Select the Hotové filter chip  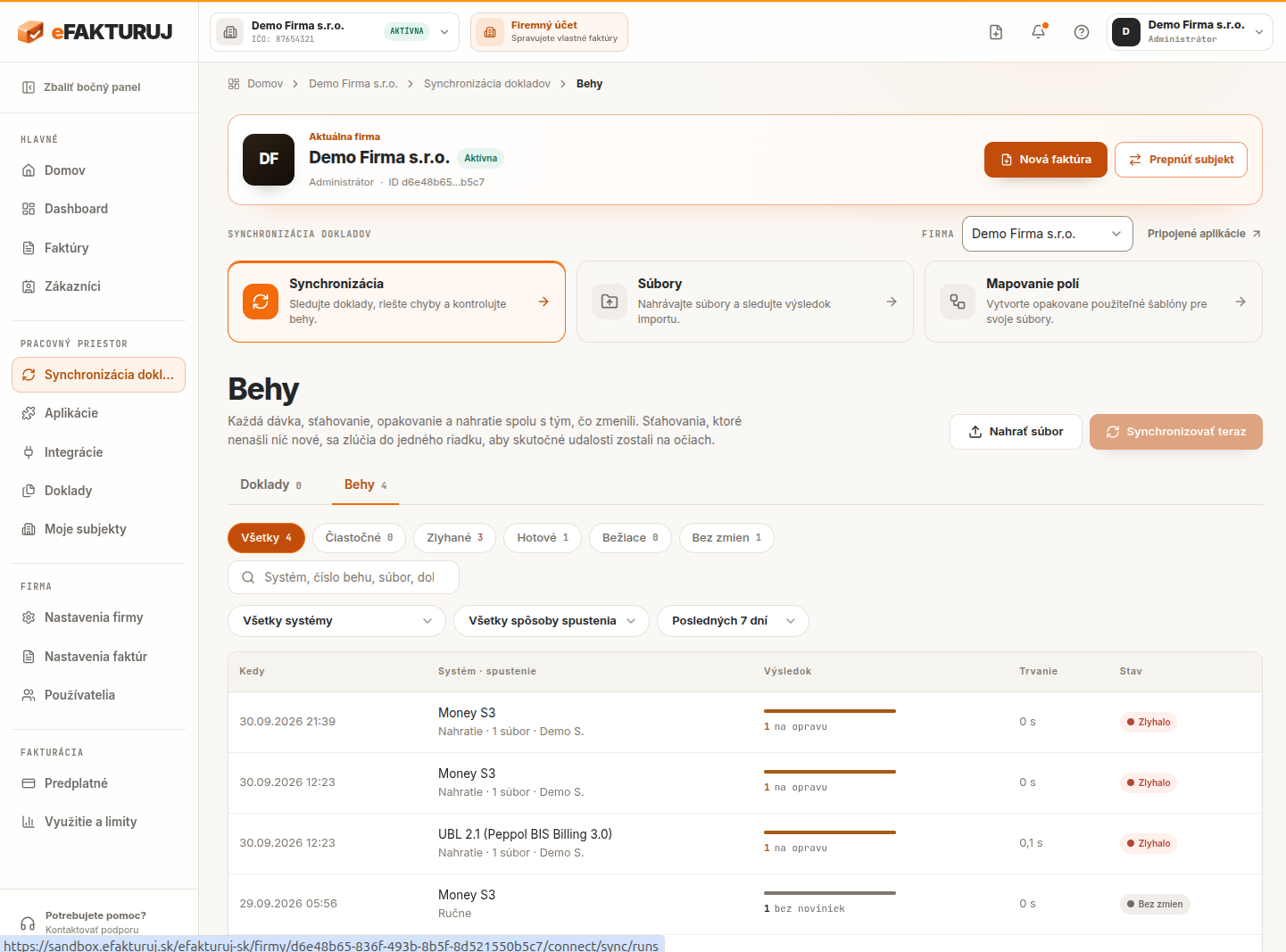point(543,538)
